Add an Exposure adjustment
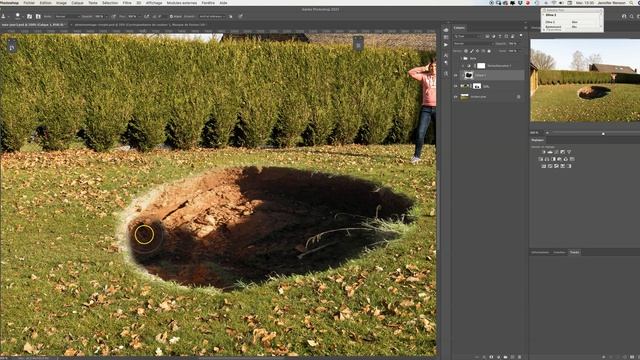 coord(562,152)
